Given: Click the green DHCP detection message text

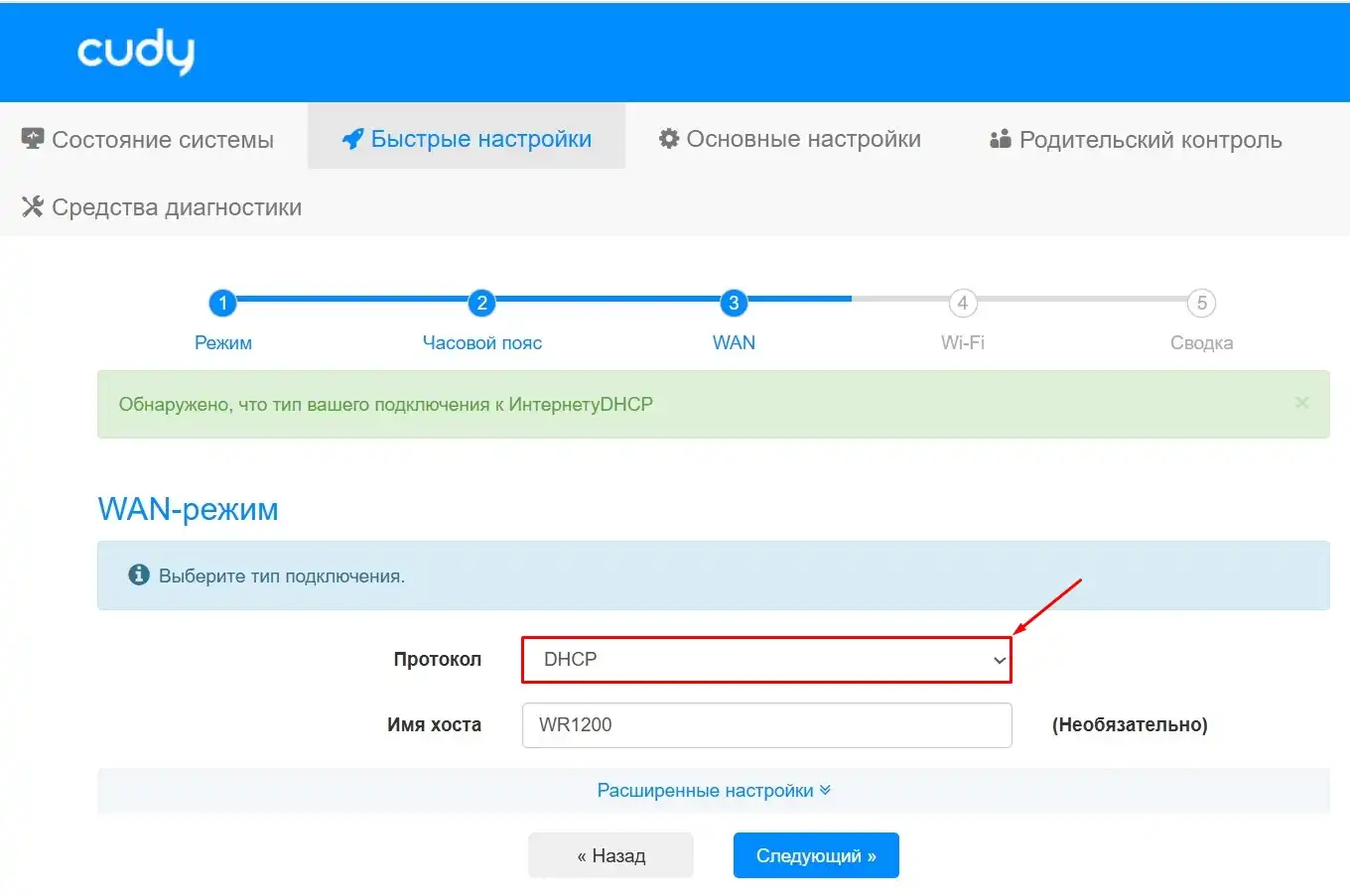Looking at the screenshot, I should coord(386,405).
